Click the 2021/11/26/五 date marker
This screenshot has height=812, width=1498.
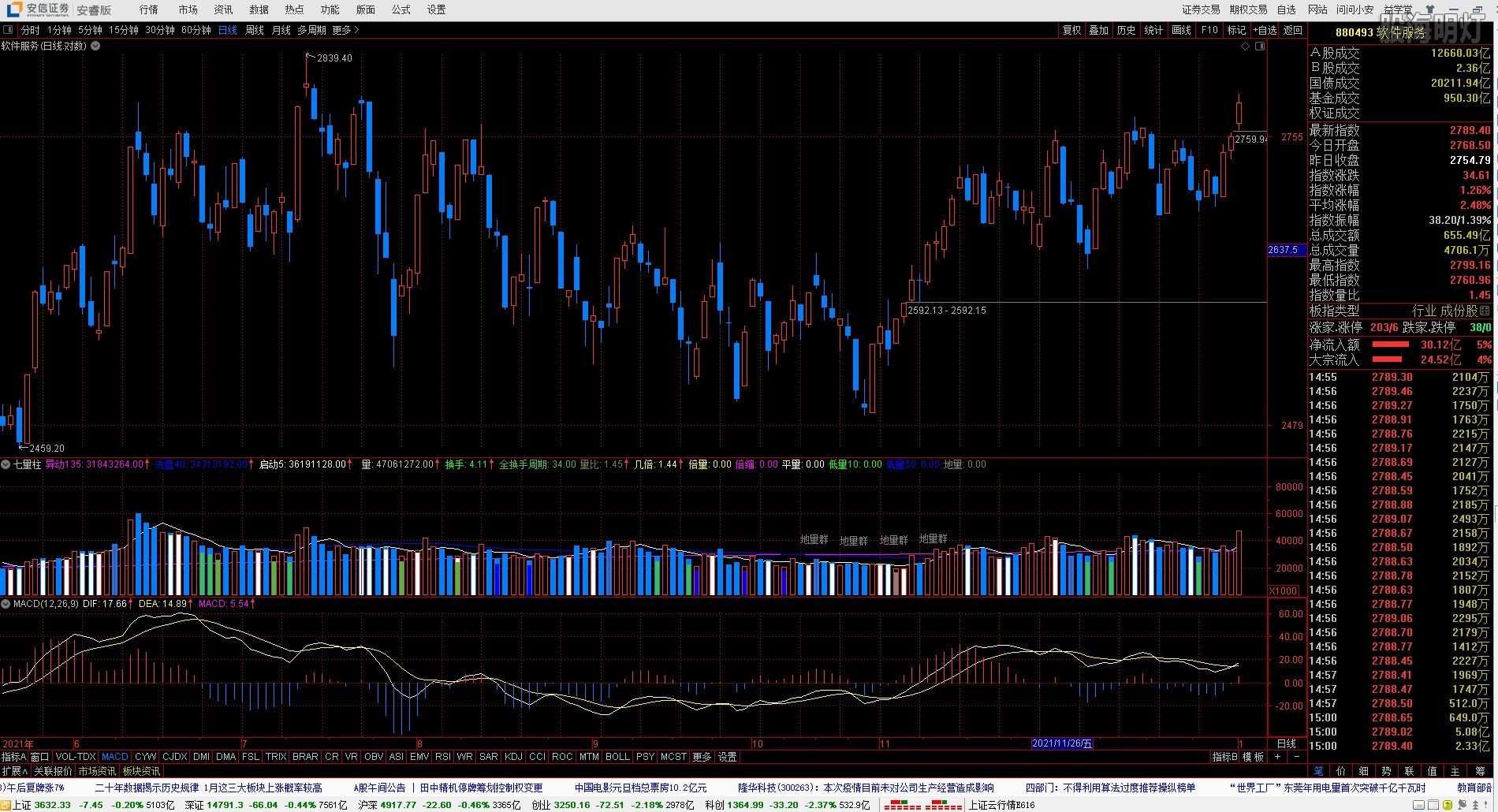[x=1062, y=743]
